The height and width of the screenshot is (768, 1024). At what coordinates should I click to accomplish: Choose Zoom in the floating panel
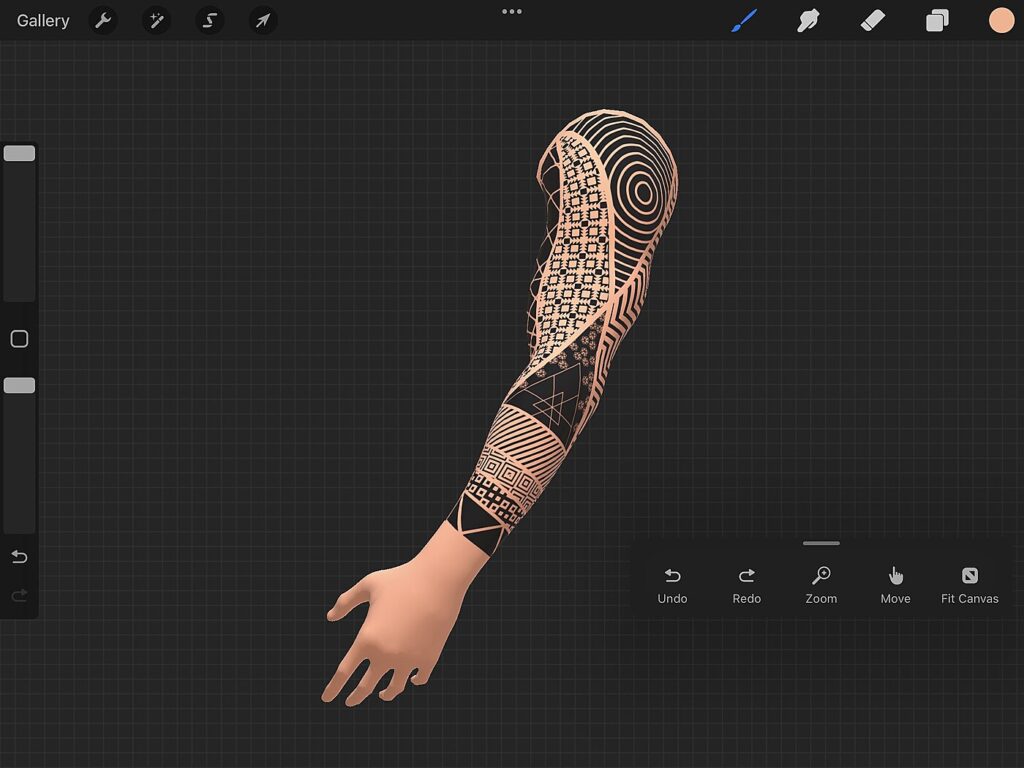point(821,584)
